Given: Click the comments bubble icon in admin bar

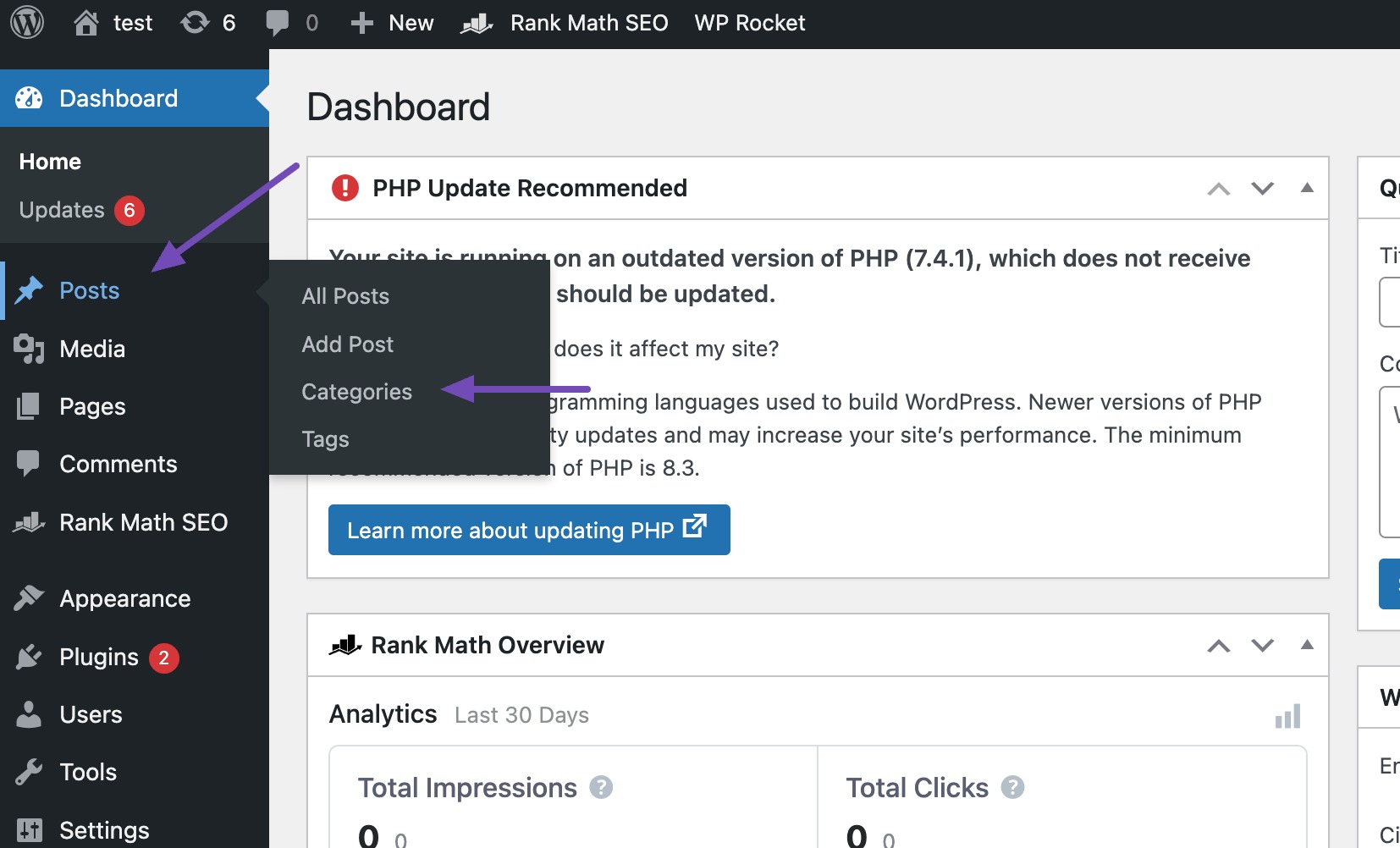Looking at the screenshot, I should pos(277,23).
